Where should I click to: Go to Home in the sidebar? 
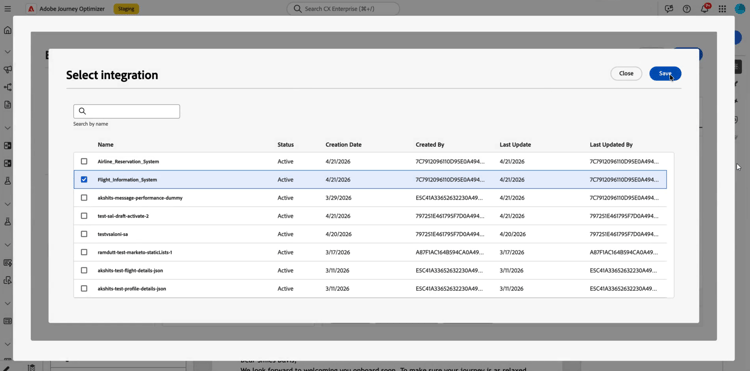point(7,30)
